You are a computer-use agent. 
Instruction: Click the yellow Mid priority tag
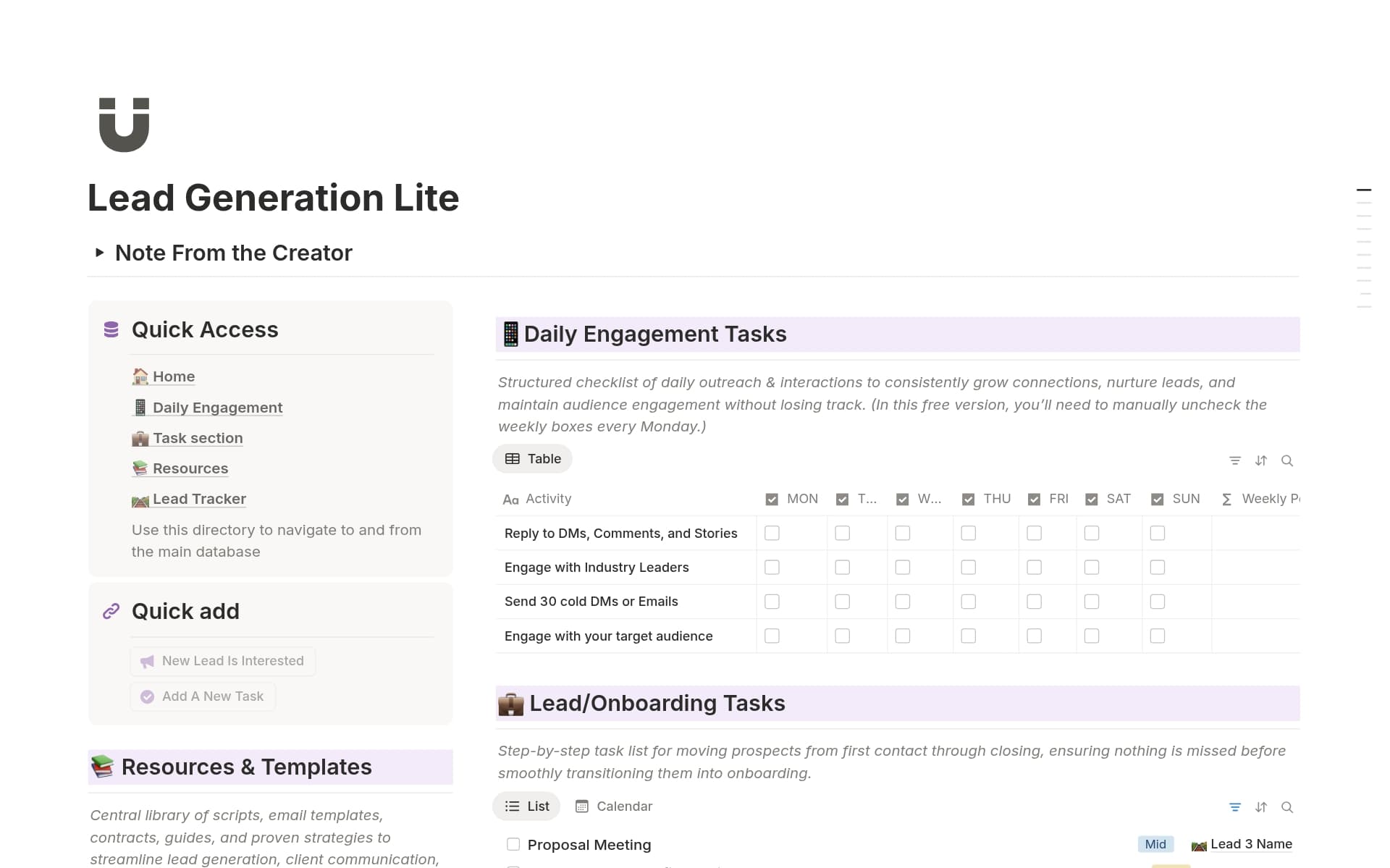pos(1155,843)
